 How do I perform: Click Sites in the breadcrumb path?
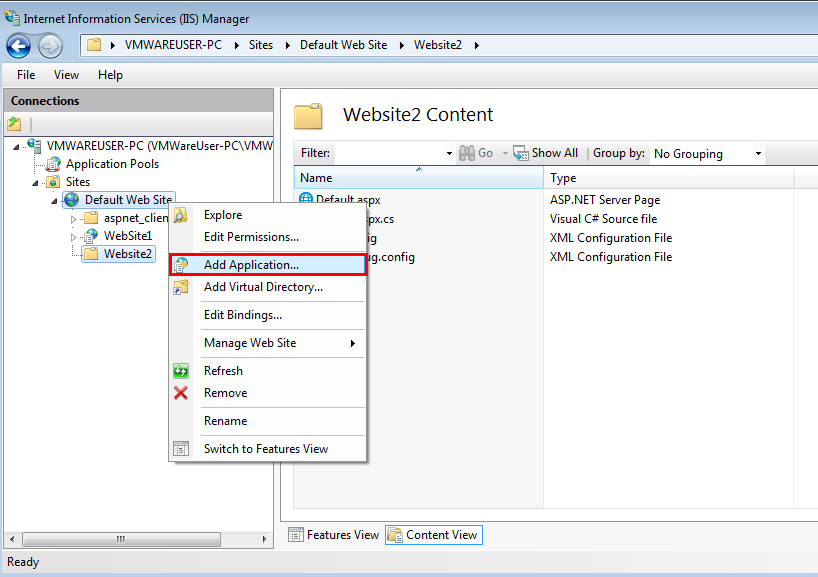[261, 45]
